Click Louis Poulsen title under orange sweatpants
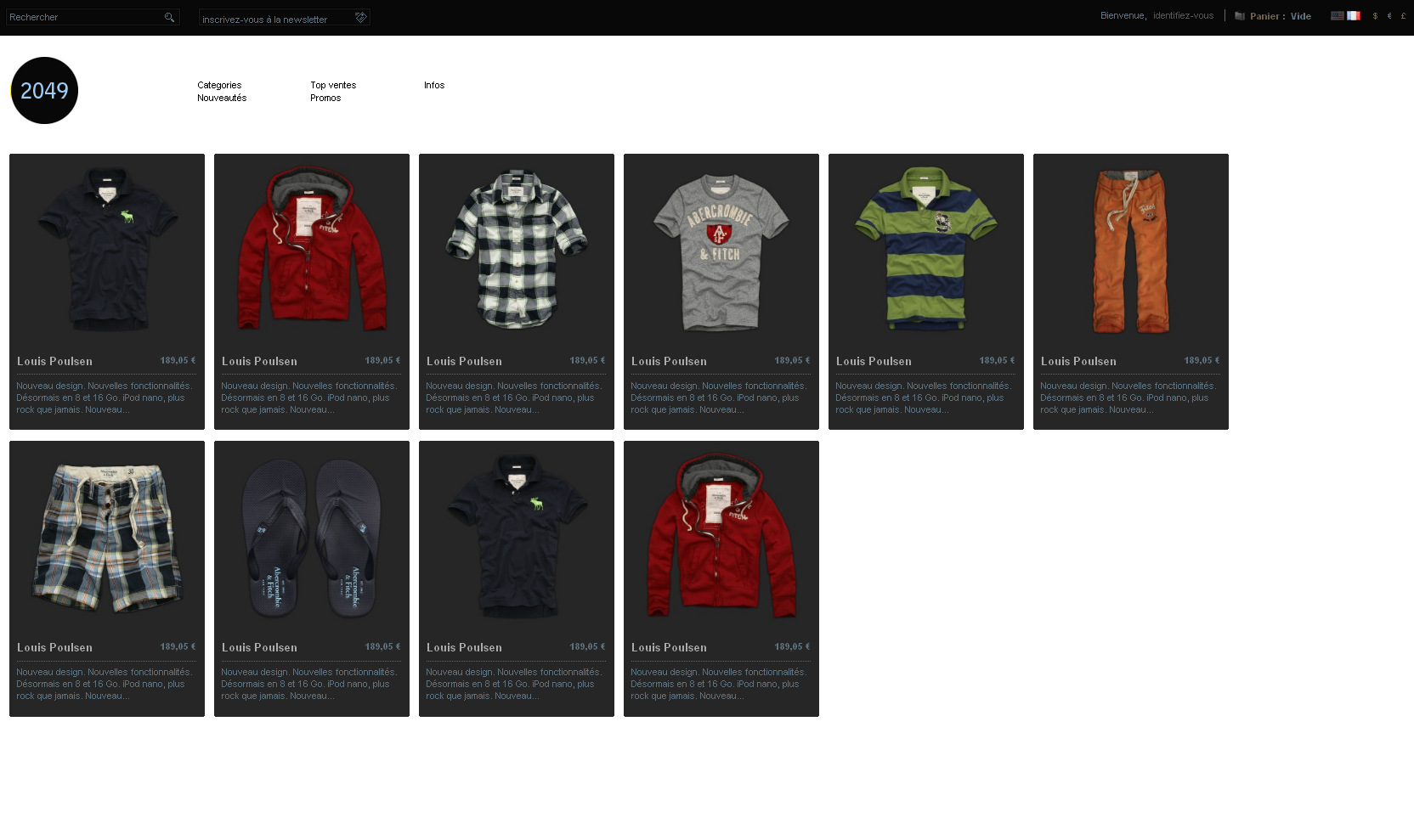The height and width of the screenshot is (840, 1414). (x=1078, y=361)
